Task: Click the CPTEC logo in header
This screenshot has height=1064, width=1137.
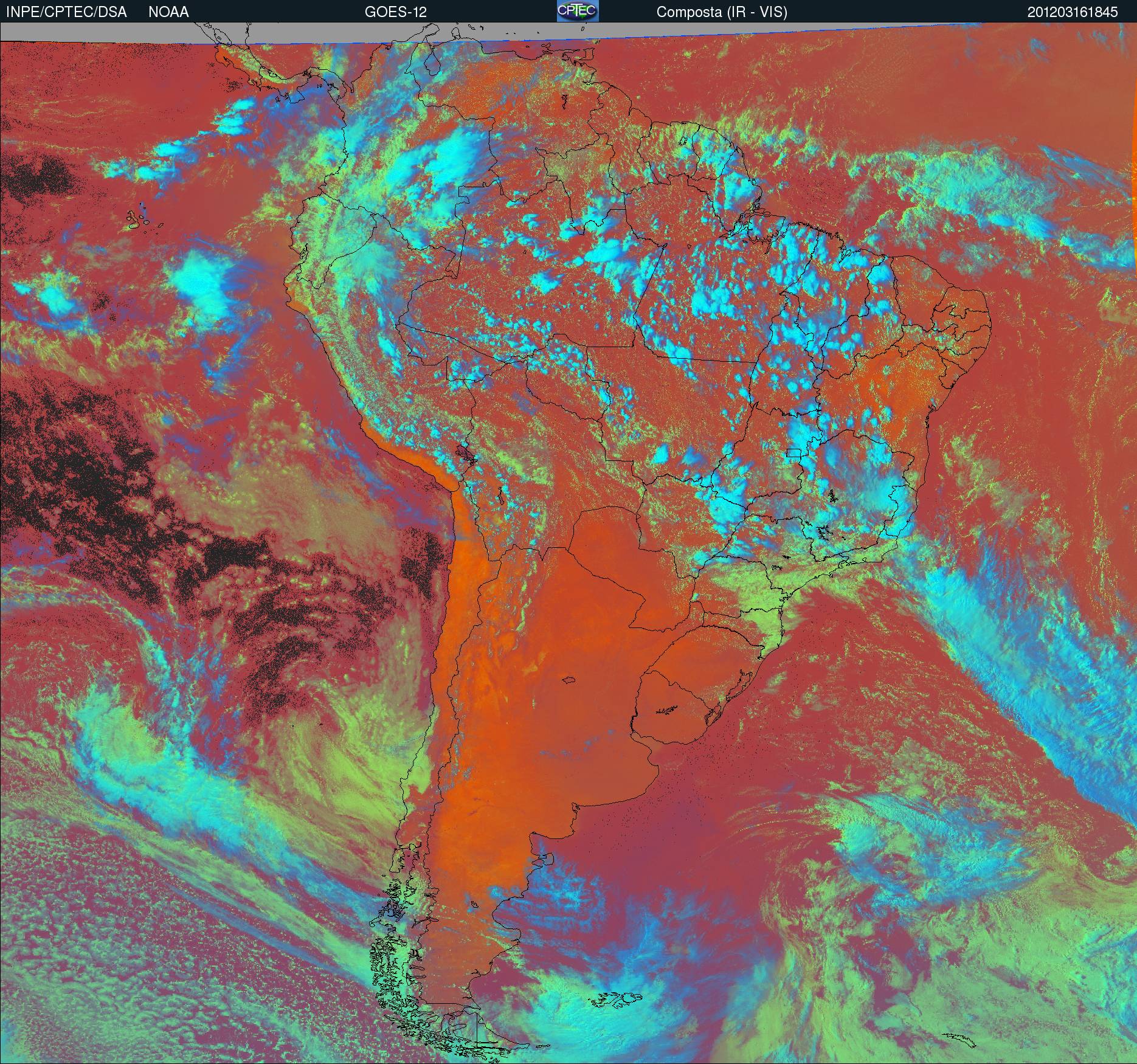Action: click(578, 11)
